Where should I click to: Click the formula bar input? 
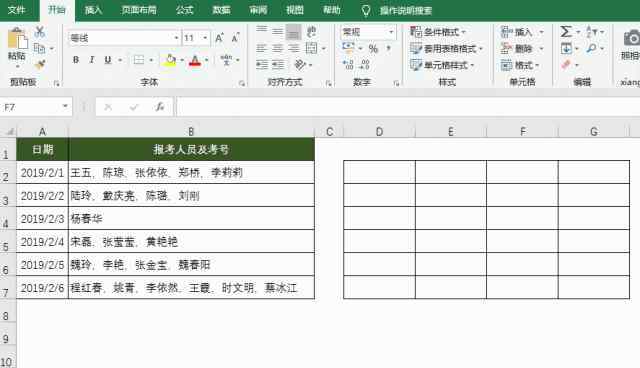408,107
